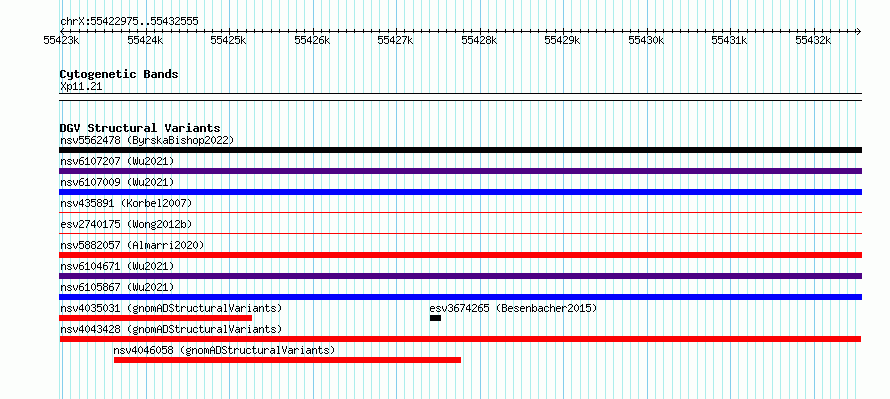Viewport: 890px width, 399px height.
Task: Open the nsv6107207 (Wu2021) label
Action: [117, 161]
